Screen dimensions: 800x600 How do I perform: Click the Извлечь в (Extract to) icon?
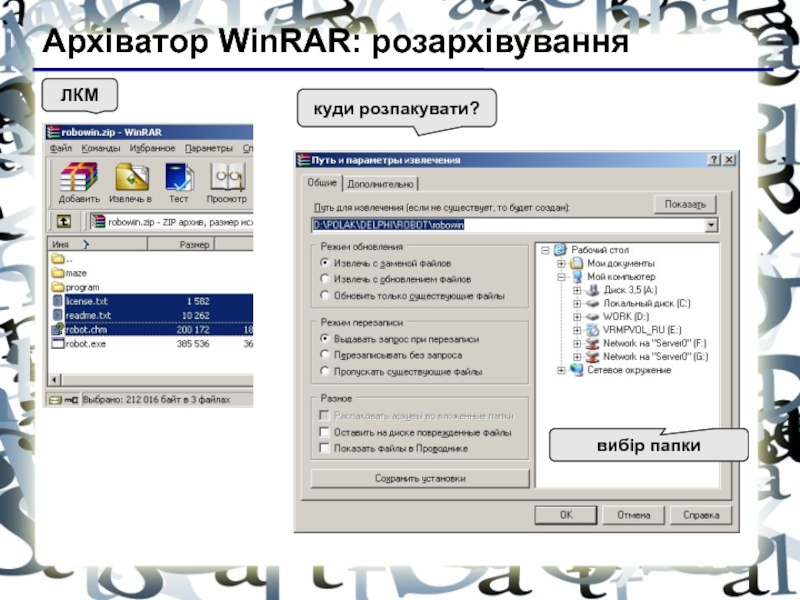coord(132,177)
